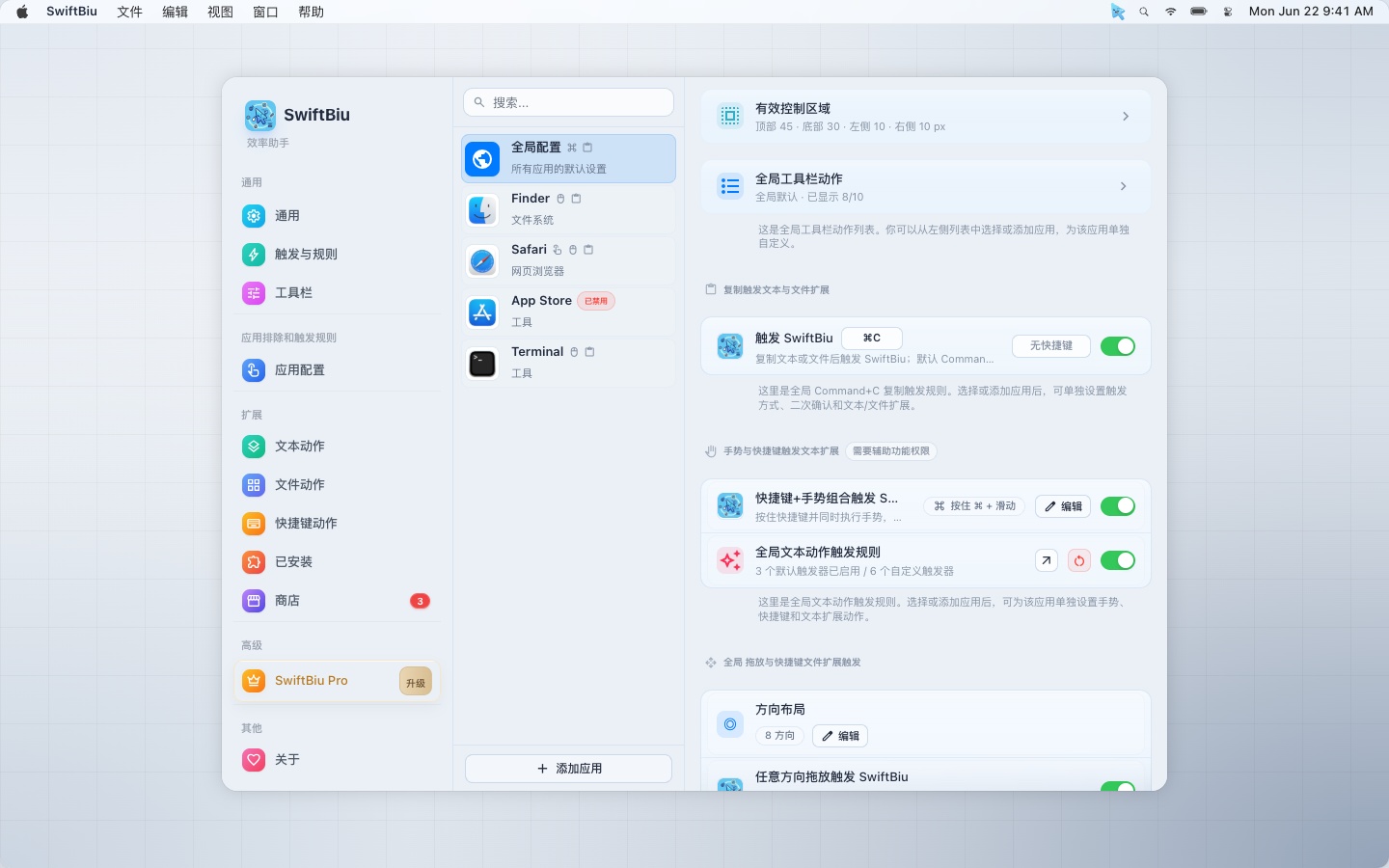Open the 窗口 menu

(x=265, y=12)
